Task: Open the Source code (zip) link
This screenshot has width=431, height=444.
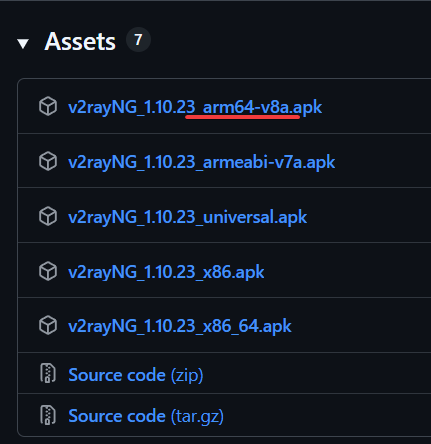Action: click(136, 375)
